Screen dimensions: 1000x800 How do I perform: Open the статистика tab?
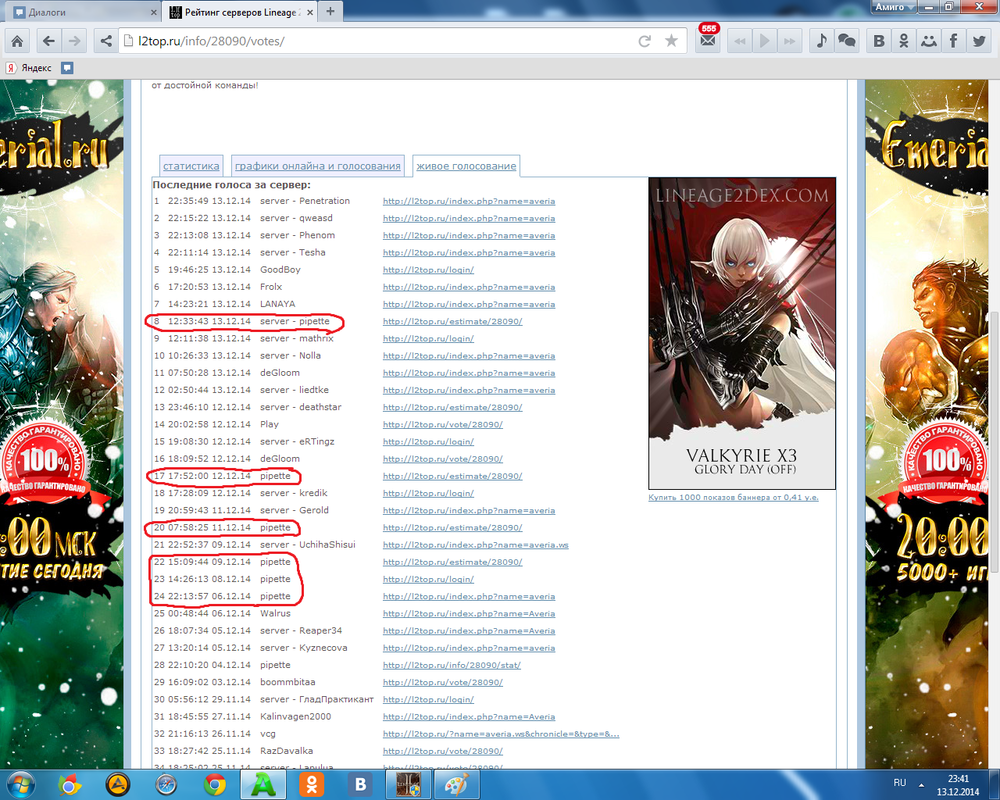(x=191, y=166)
